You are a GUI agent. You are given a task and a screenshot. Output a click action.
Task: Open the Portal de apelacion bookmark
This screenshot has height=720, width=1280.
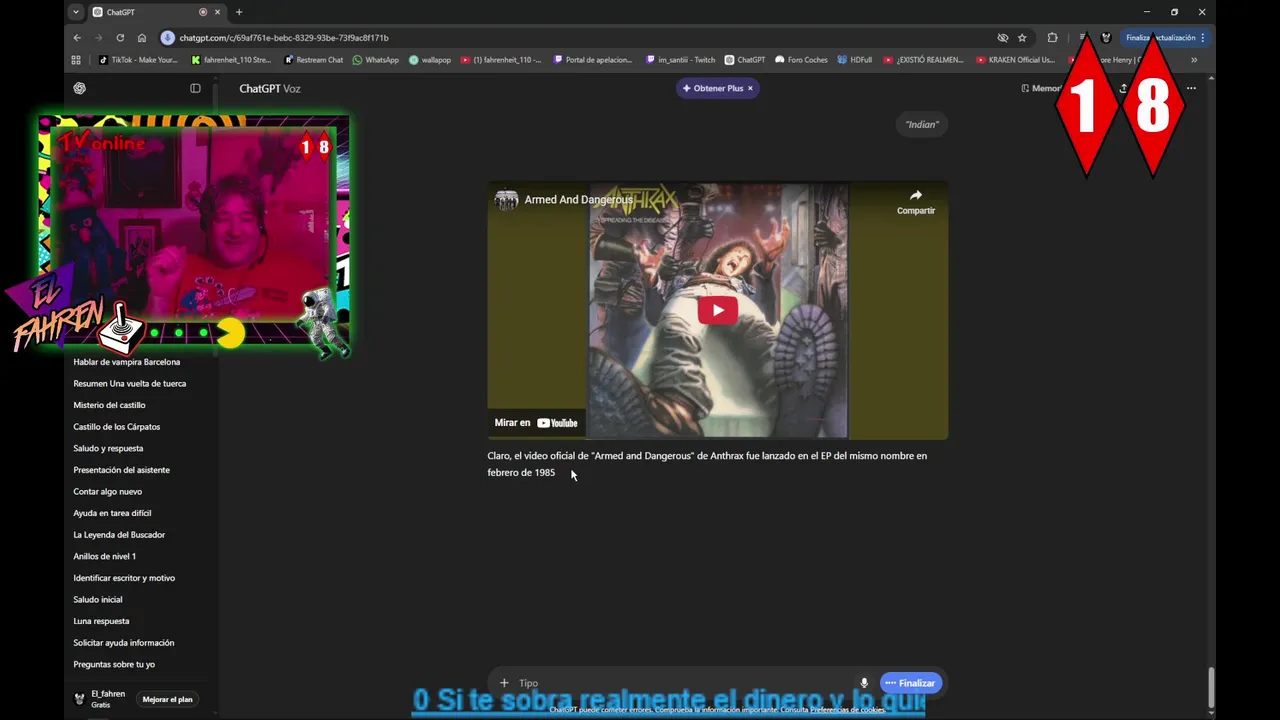pos(593,60)
